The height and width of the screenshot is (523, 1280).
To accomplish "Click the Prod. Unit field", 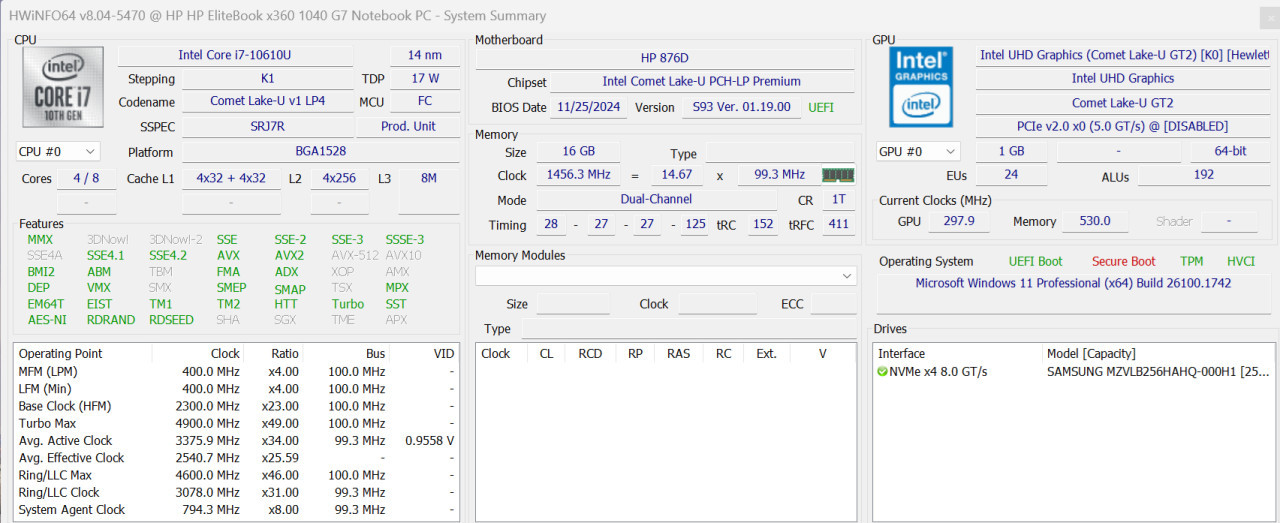I will [x=409, y=126].
